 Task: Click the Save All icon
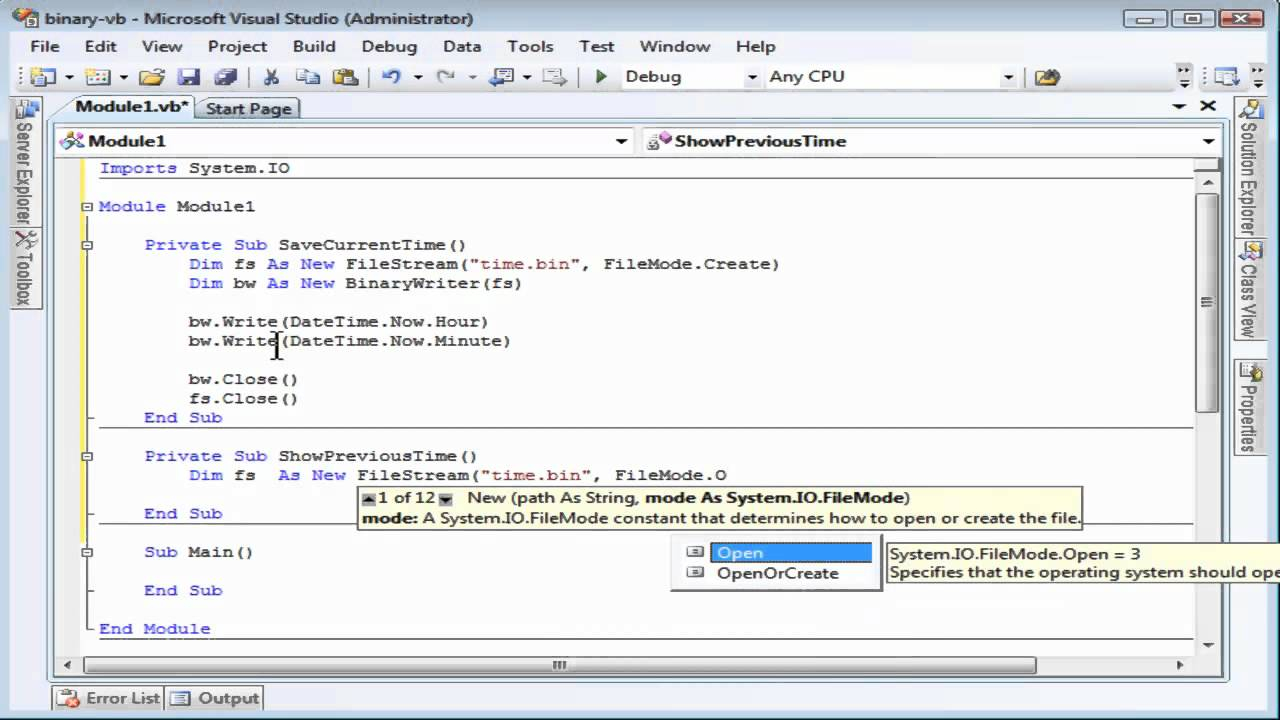tap(226, 77)
